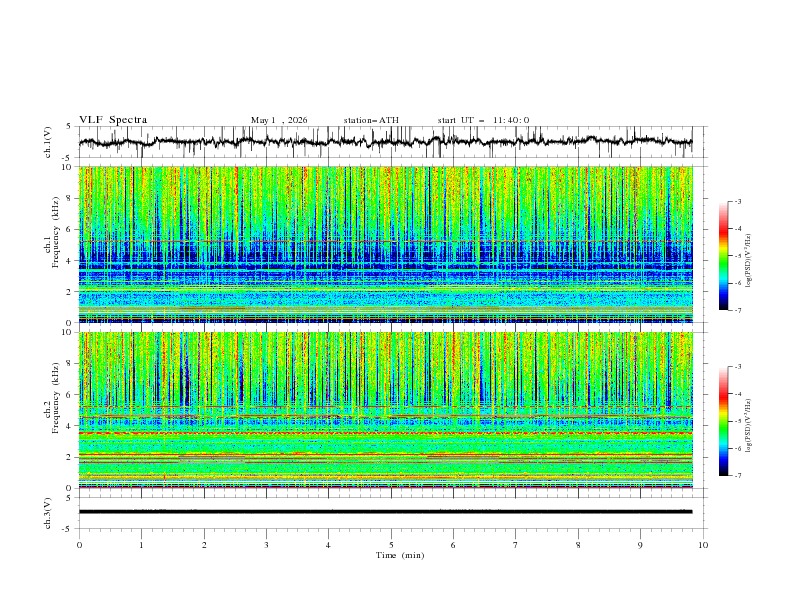Click the start UT 11:40:0 text
This screenshot has width=792, height=612.
point(483,120)
